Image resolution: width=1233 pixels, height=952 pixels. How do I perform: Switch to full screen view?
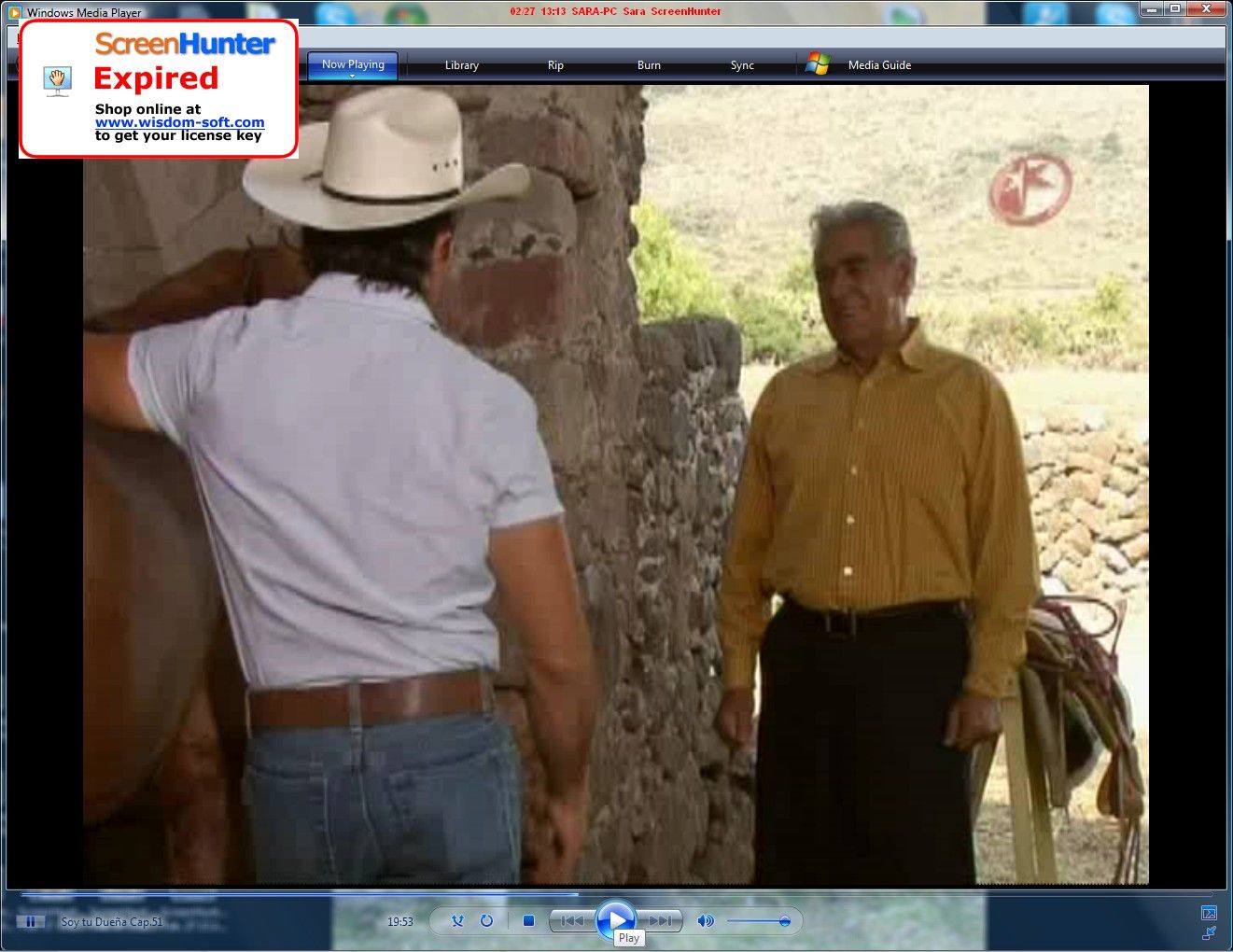click(x=1209, y=913)
